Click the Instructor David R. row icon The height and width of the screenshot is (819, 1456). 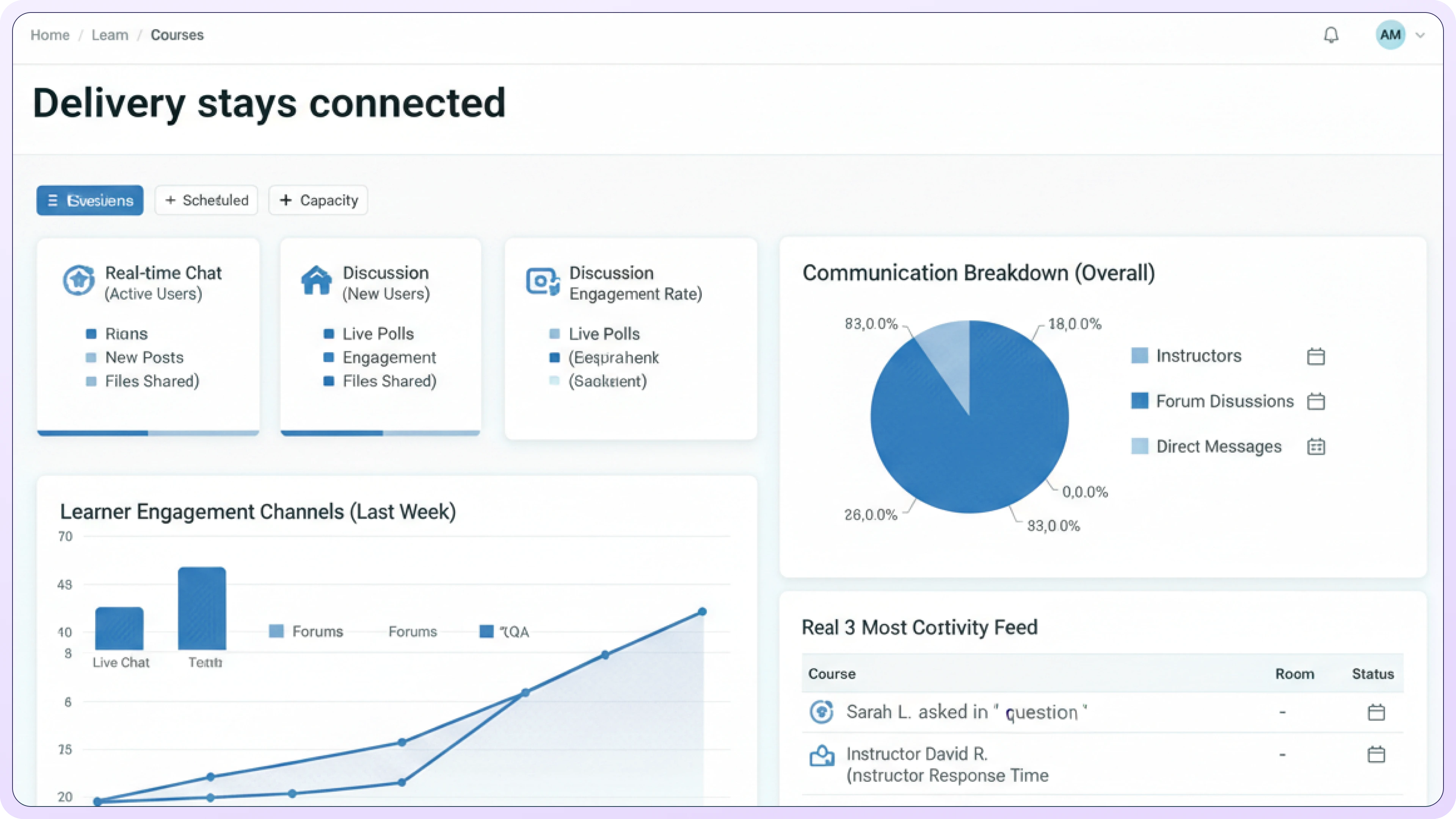click(x=821, y=756)
